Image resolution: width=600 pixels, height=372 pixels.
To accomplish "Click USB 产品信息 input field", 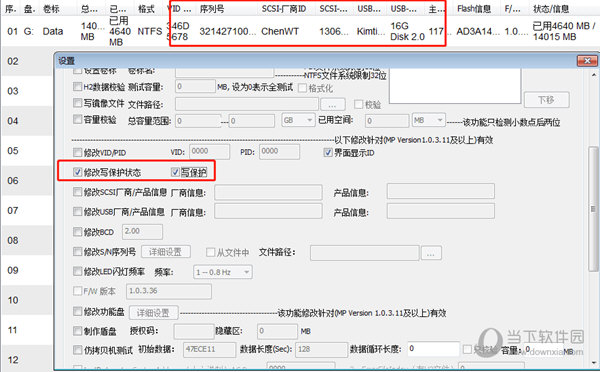I will click(x=440, y=211).
